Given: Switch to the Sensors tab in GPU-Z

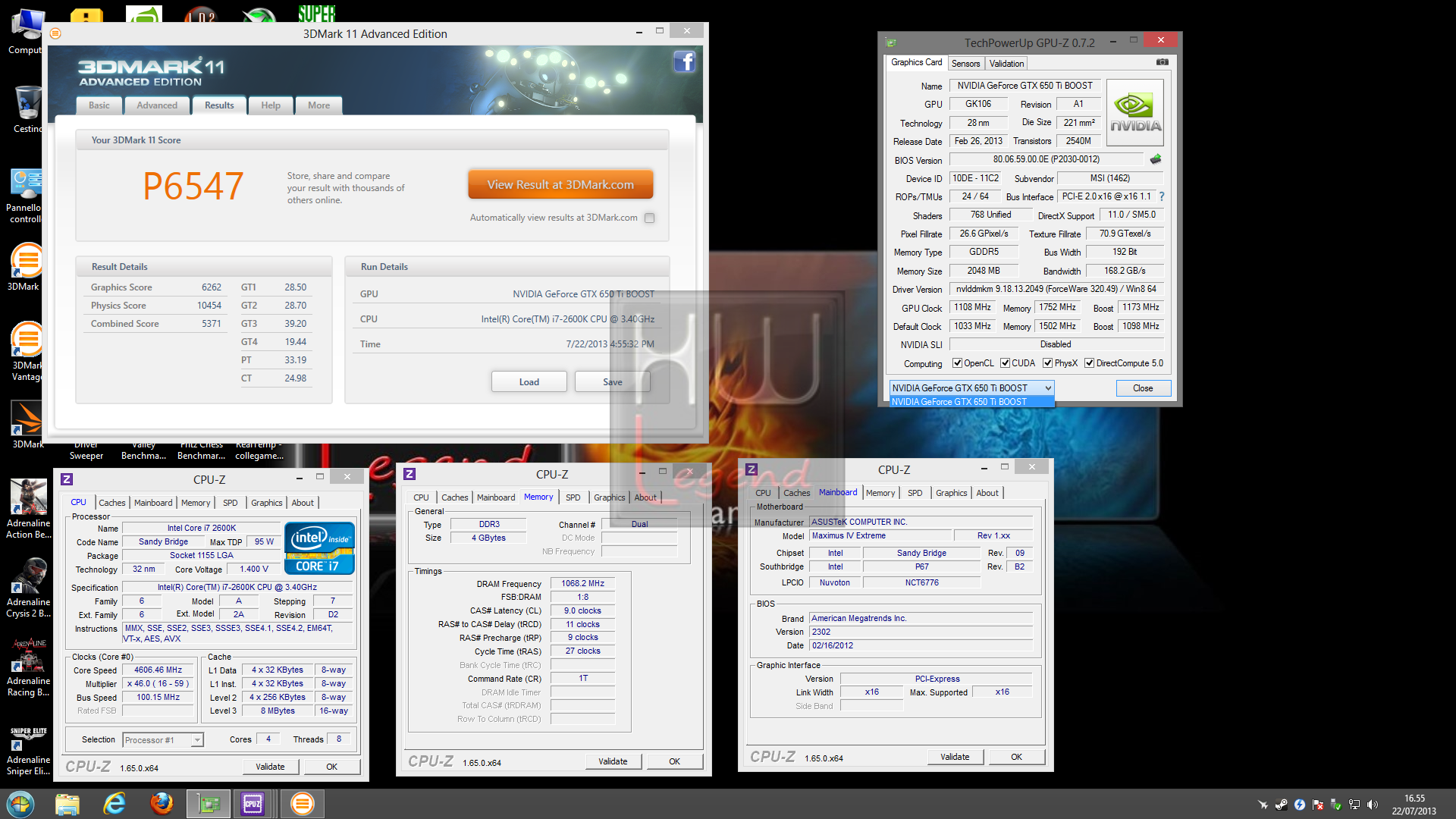Looking at the screenshot, I should [965, 64].
